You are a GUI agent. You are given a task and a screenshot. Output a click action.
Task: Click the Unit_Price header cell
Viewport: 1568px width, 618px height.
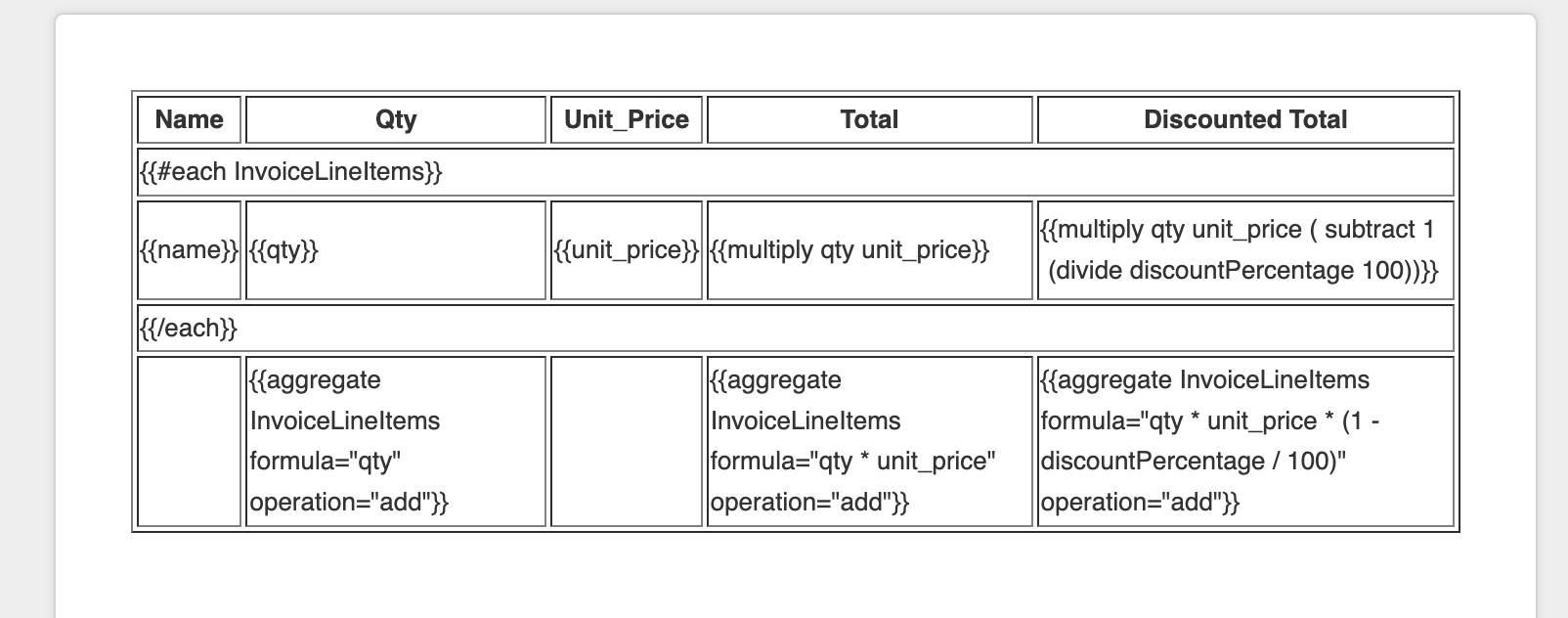(x=627, y=119)
